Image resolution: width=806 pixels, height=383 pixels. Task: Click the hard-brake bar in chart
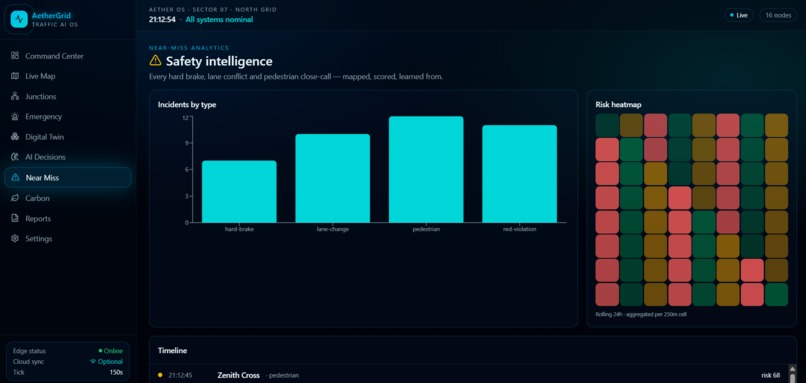pos(239,192)
